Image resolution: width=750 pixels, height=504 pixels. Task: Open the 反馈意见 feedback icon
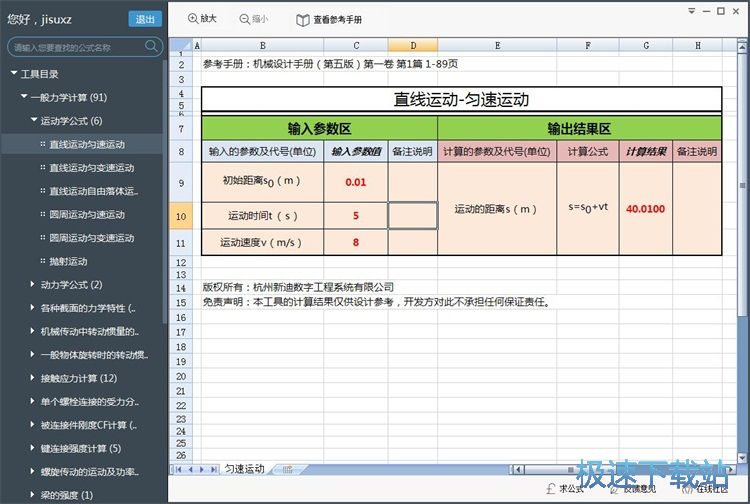tap(615, 489)
